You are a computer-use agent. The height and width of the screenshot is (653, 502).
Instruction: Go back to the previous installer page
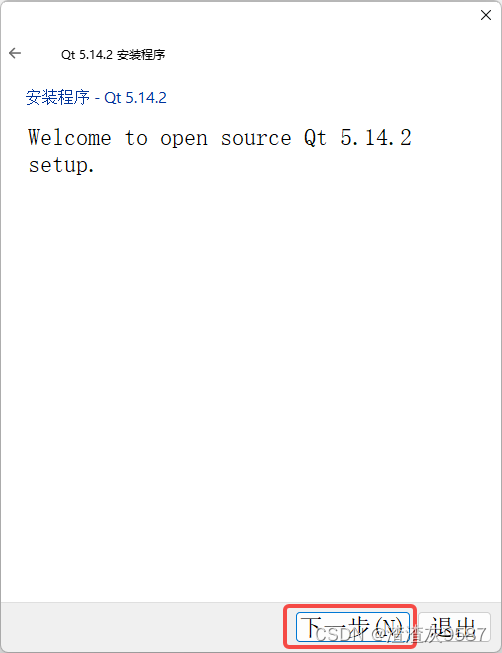pos(15,53)
